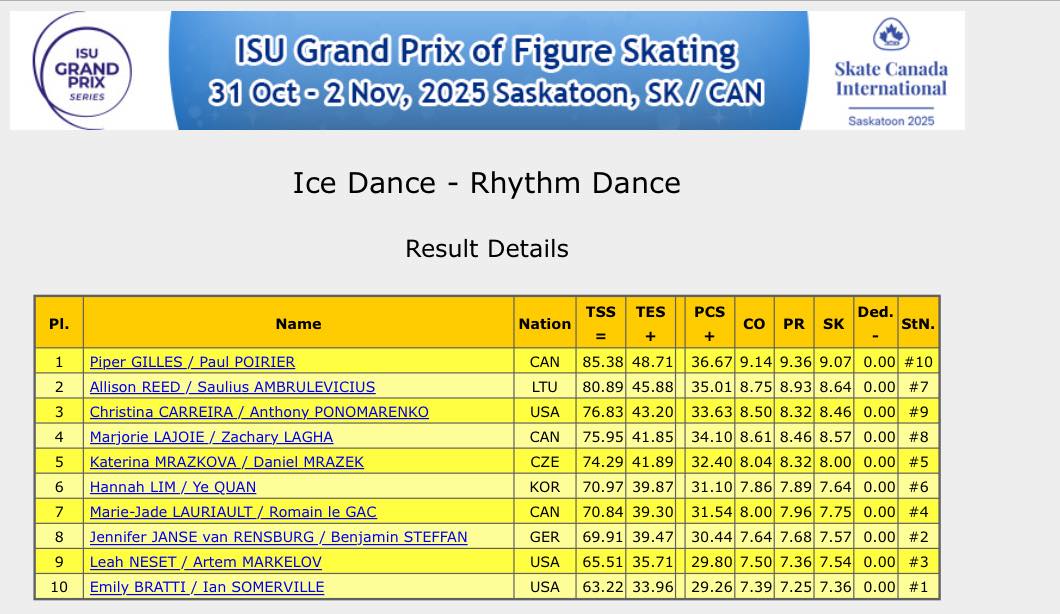The width and height of the screenshot is (1060, 614).
Task: Click the Name column header
Action: coord(299,323)
